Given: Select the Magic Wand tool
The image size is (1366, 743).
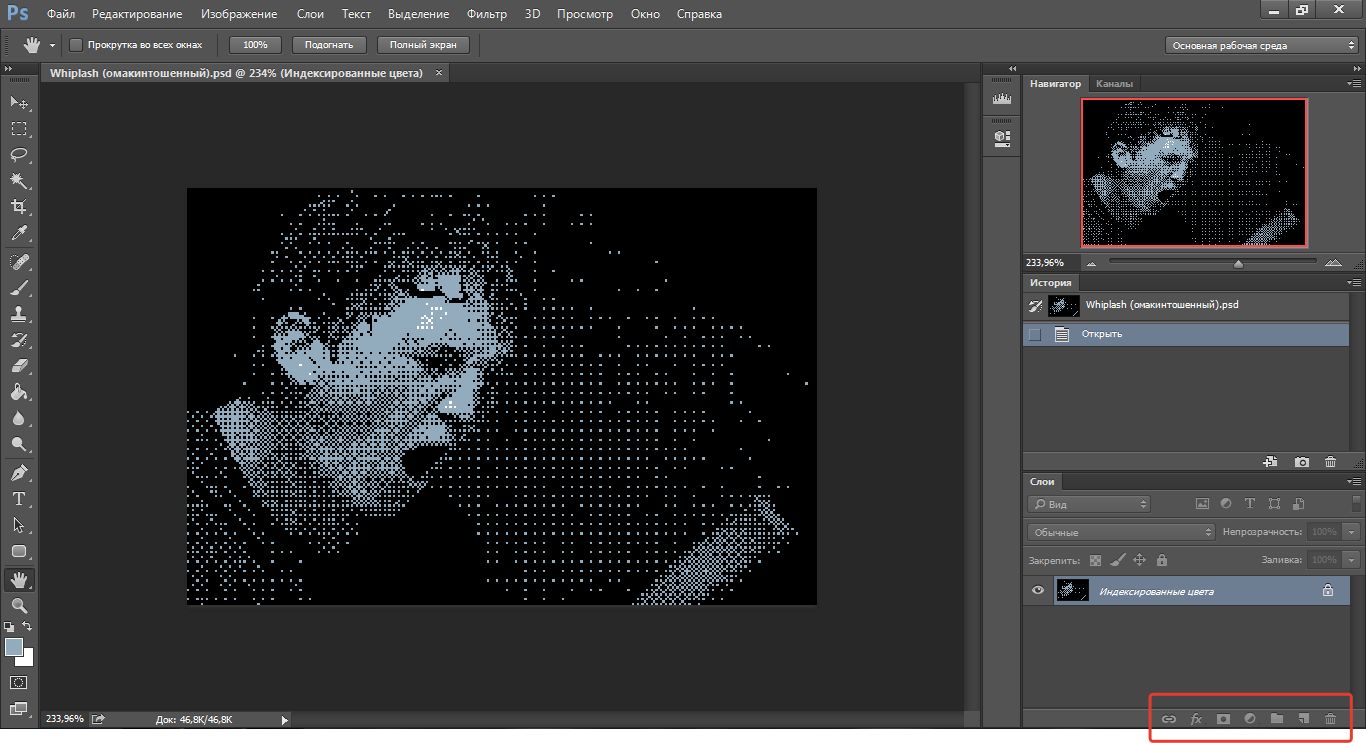Looking at the screenshot, I should click(19, 181).
